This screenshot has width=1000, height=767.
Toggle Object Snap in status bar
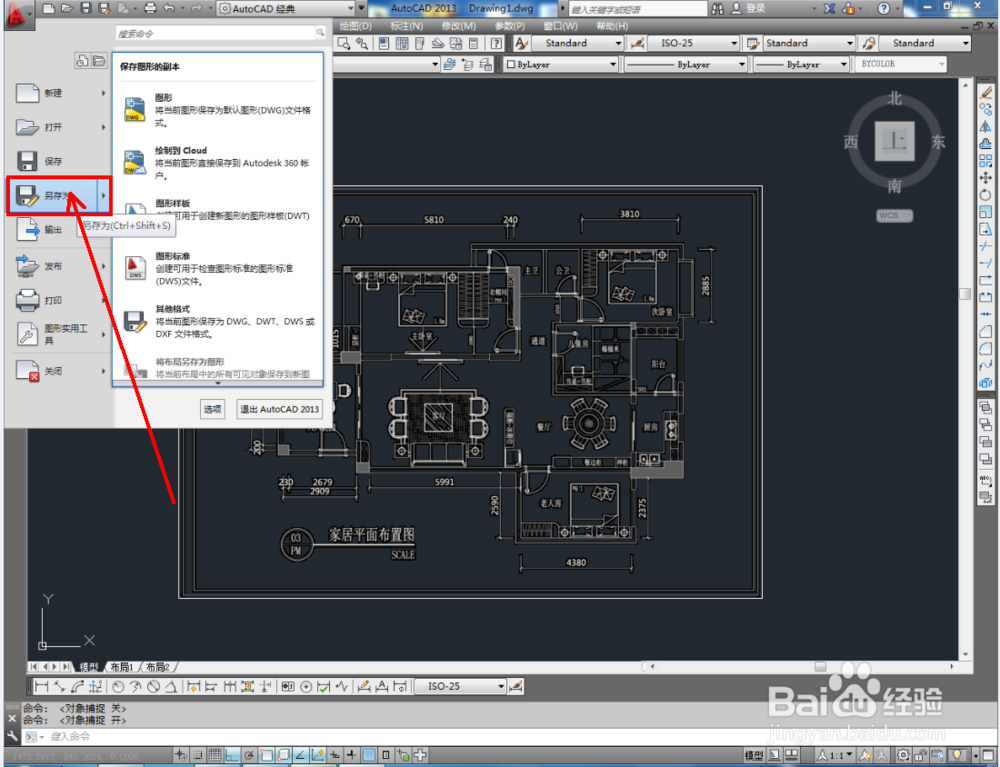[x=266, y=756]
